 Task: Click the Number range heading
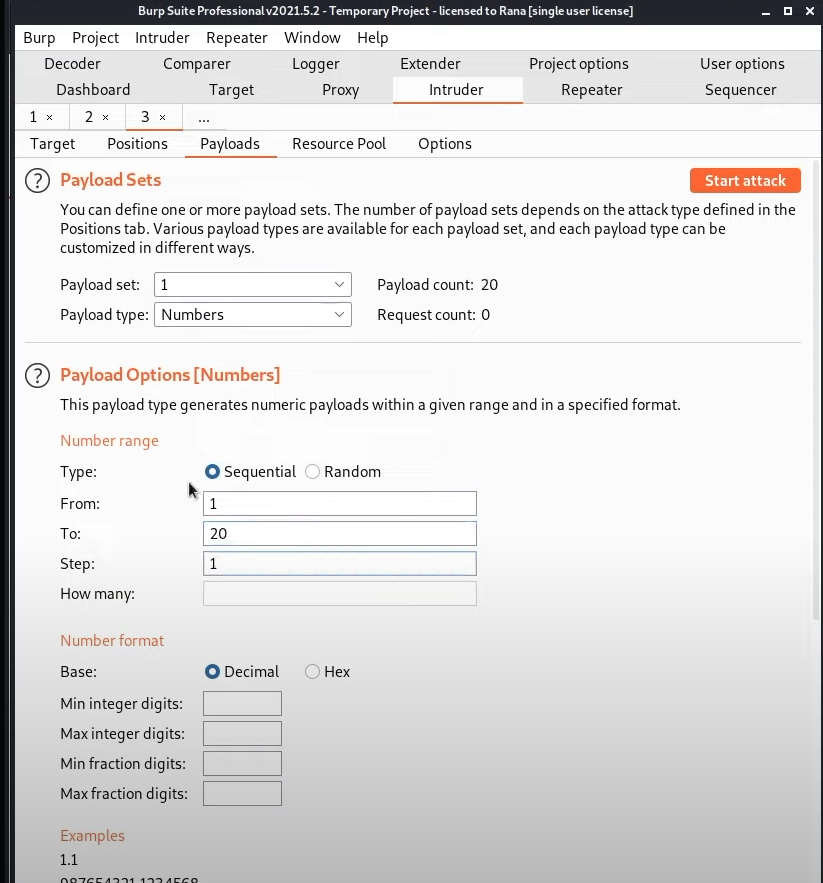pos(109,440)
